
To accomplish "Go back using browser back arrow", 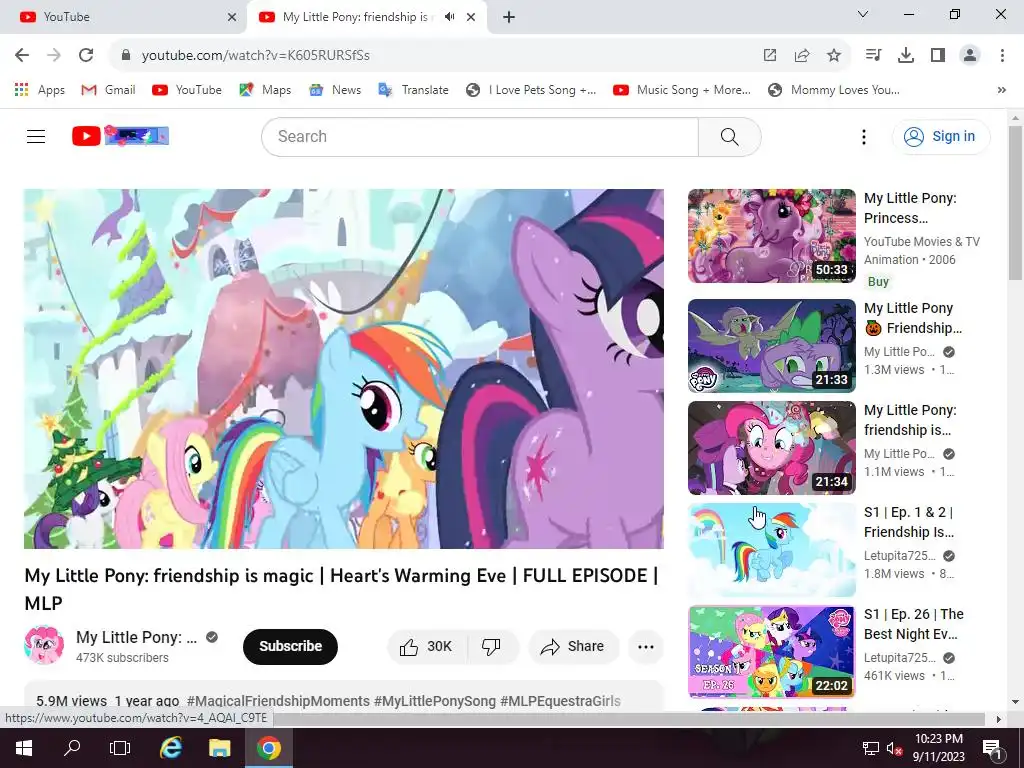I will [x=22, y=55].
